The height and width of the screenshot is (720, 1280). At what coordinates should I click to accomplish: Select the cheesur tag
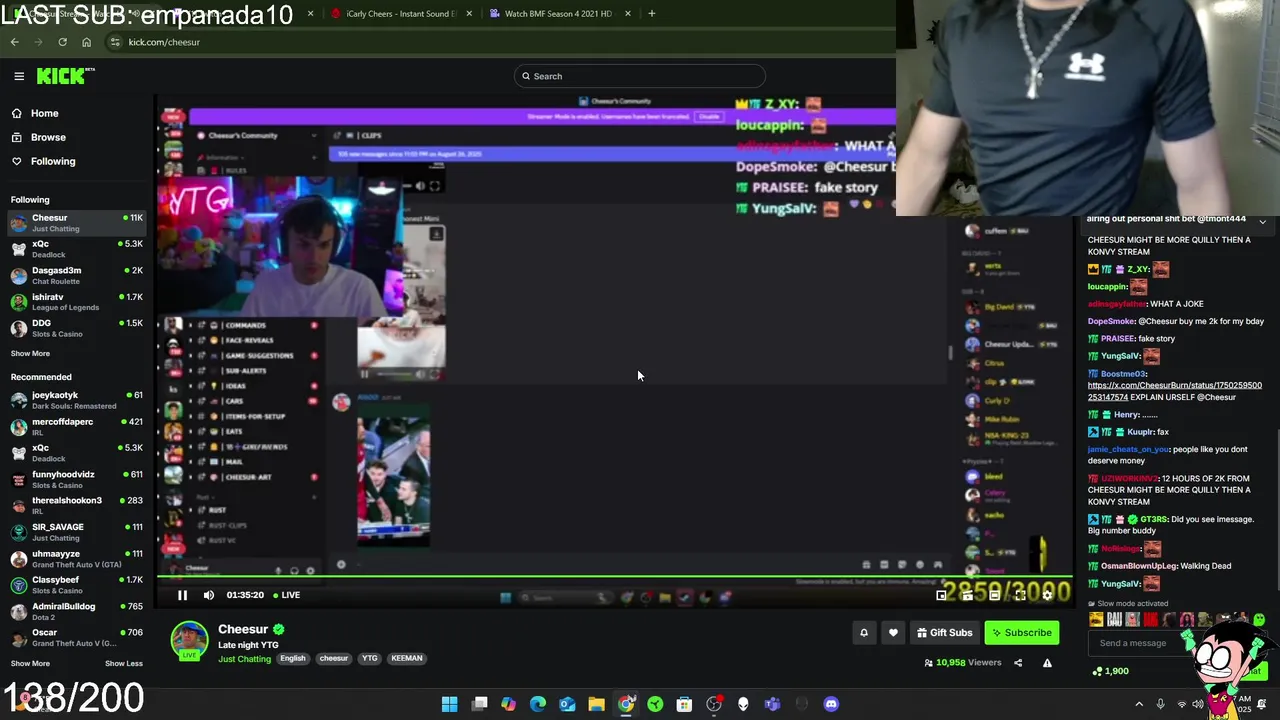click(x=334, y=658)
